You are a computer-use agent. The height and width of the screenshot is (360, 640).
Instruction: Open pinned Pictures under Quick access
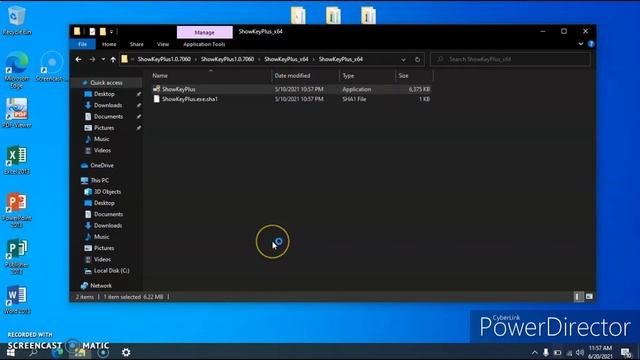coord(104,128)
